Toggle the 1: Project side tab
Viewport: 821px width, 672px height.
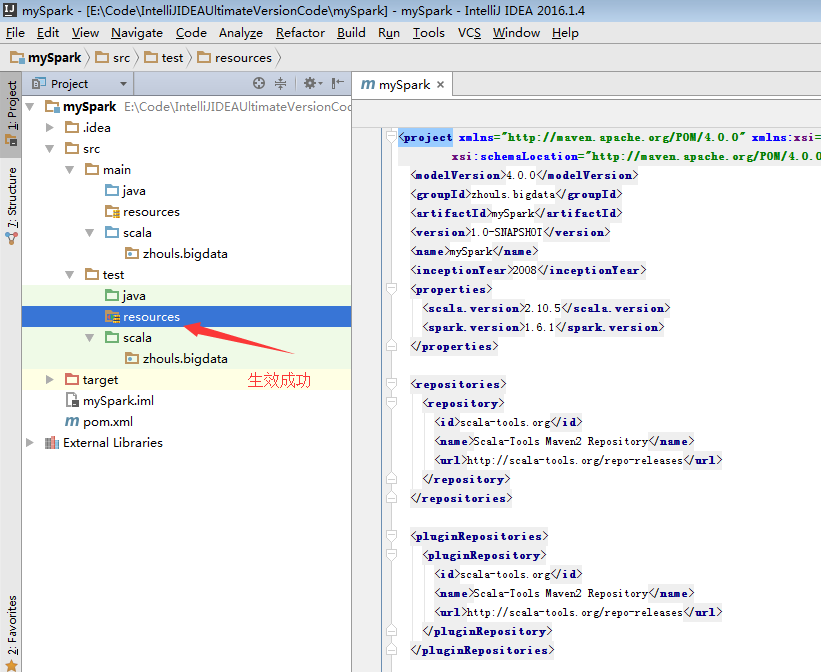[x=11, y=114]
